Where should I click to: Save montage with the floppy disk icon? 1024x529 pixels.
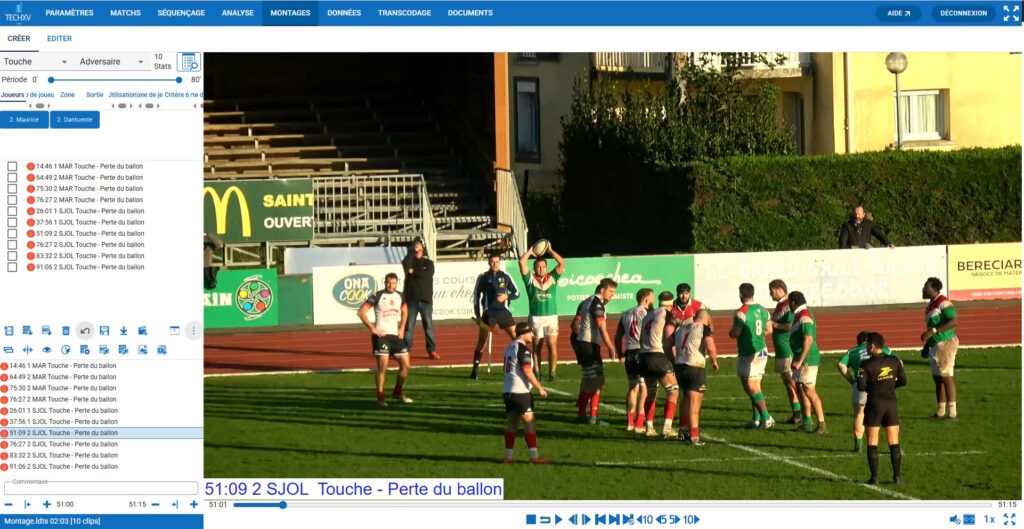coord(104,330)
